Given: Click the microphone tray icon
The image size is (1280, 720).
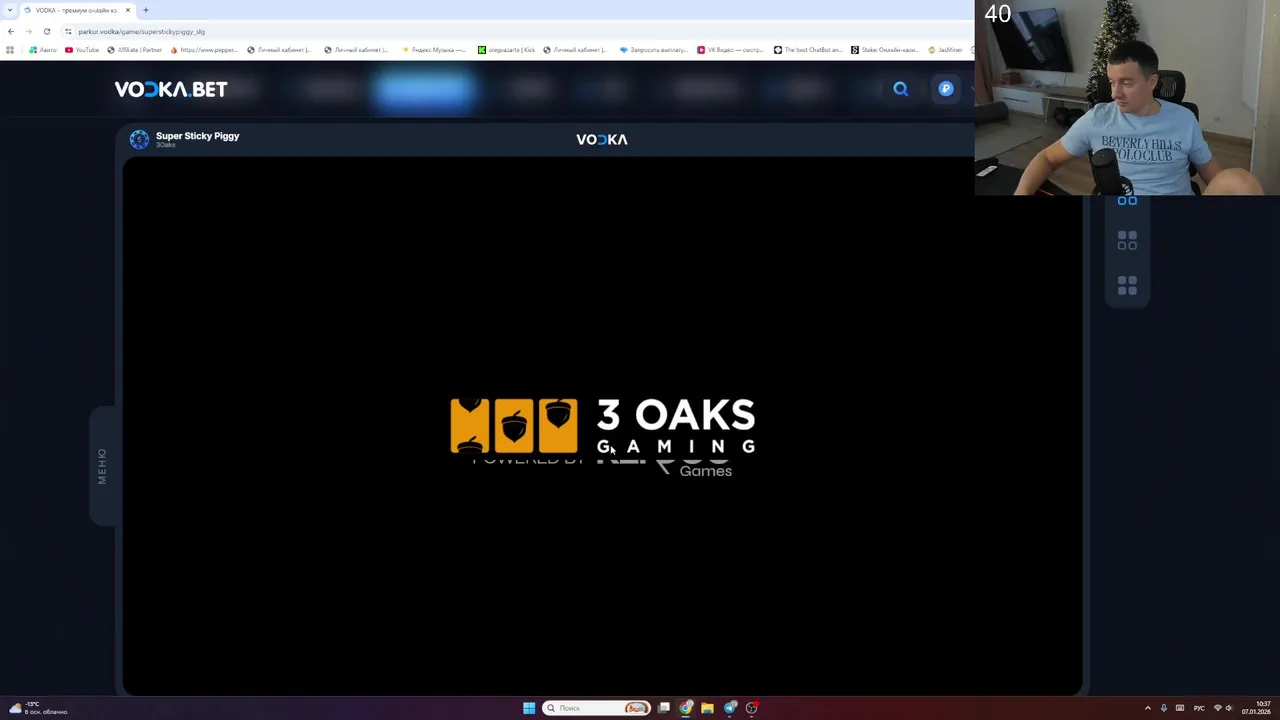Looking at the screenshot, I should click(1163, 708).
